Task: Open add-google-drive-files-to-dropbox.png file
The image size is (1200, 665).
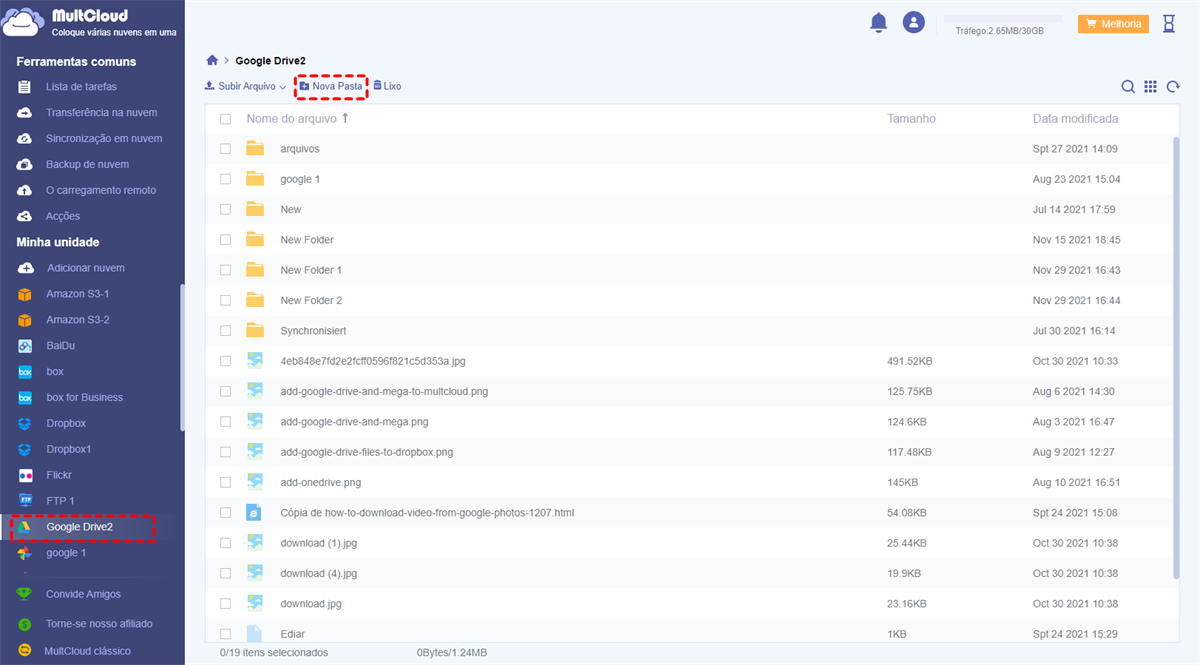Action: (x=366, y=452)
